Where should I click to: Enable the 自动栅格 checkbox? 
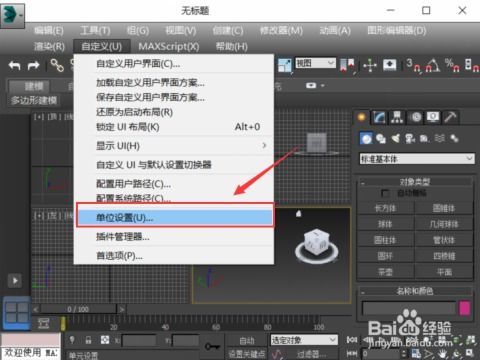[x=385, y=193]
